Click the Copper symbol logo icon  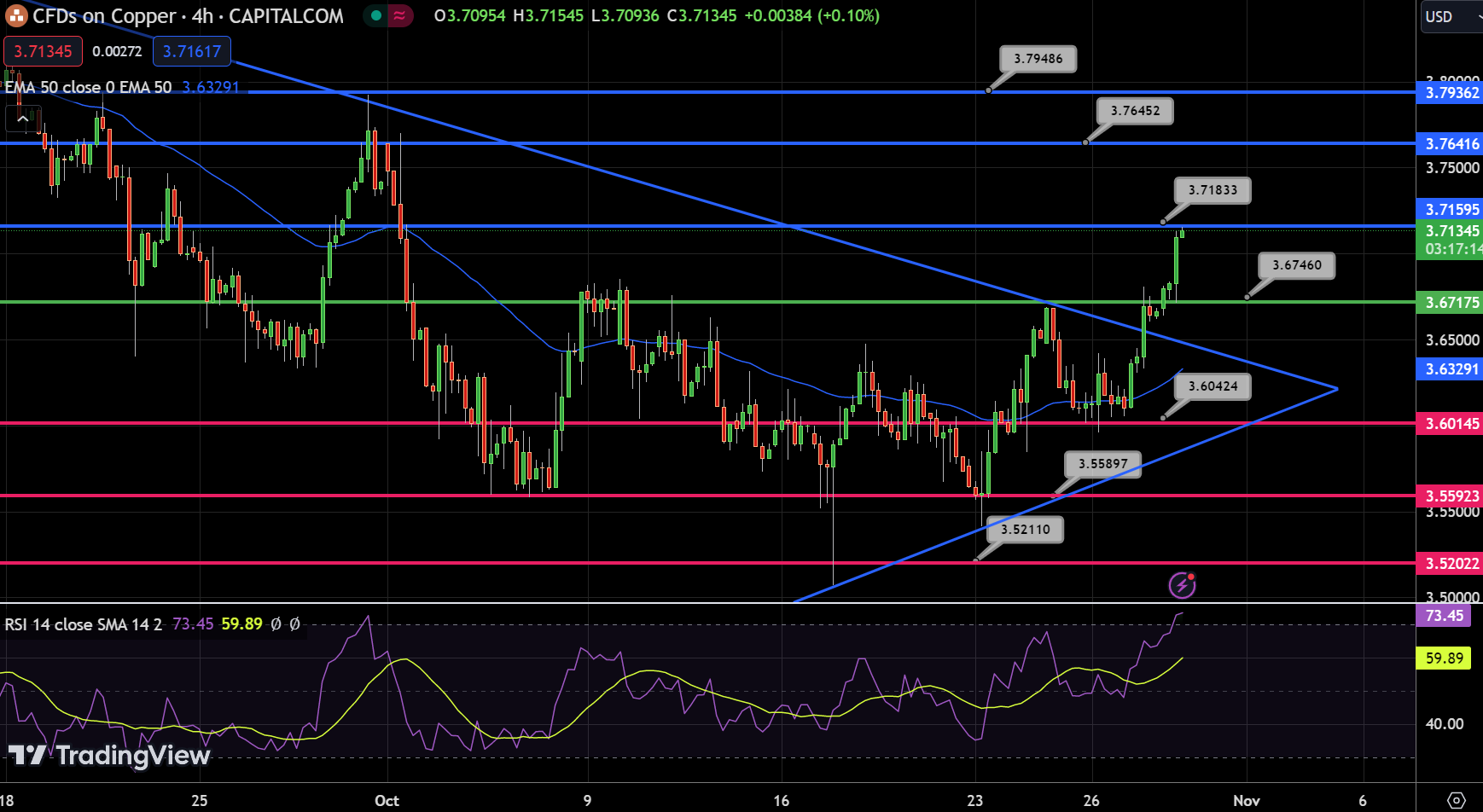(16, 15)
